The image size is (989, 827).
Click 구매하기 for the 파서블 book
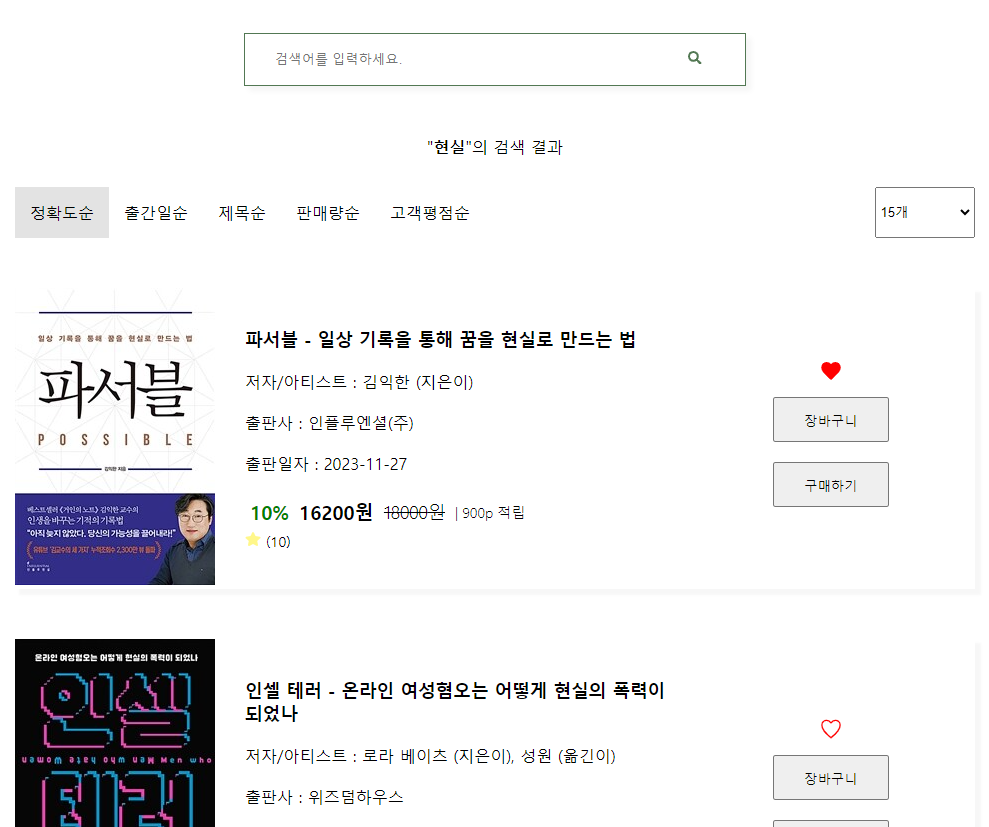[x=831, y=484]
